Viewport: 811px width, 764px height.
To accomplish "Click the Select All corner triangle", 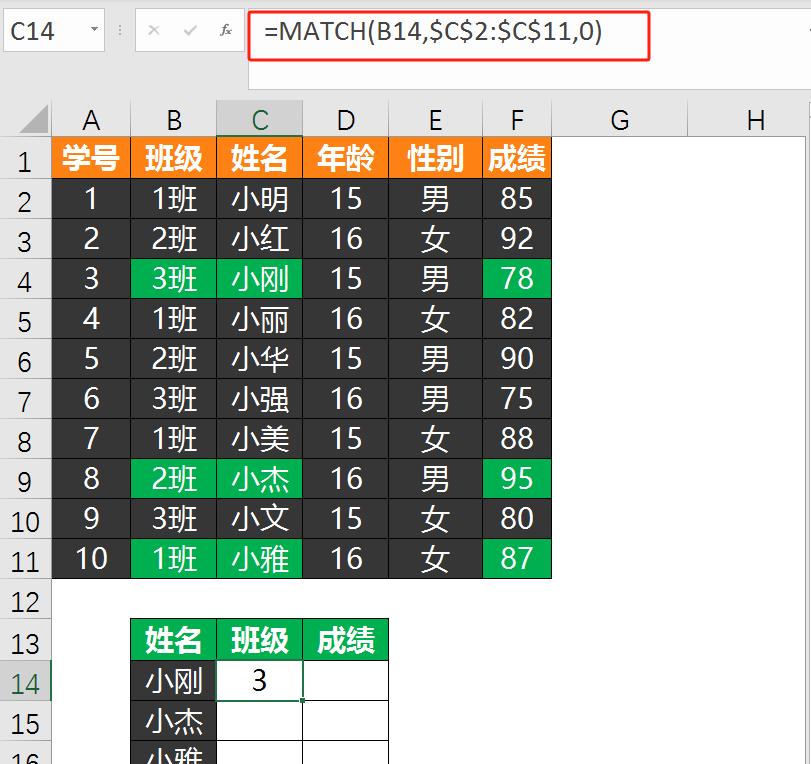I will coord(34,119).
